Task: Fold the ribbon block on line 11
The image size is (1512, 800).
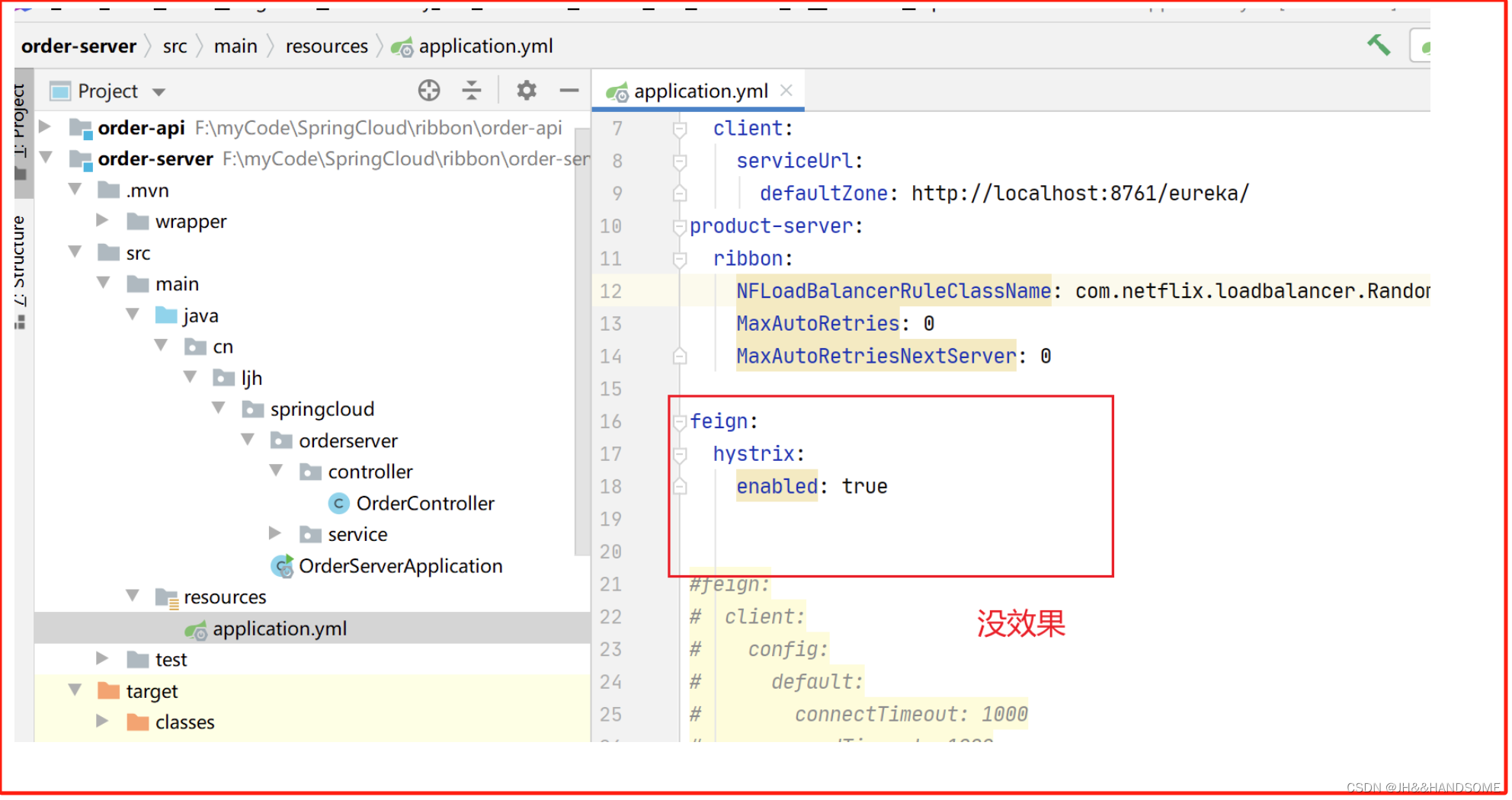Action: tap(680, 260)
